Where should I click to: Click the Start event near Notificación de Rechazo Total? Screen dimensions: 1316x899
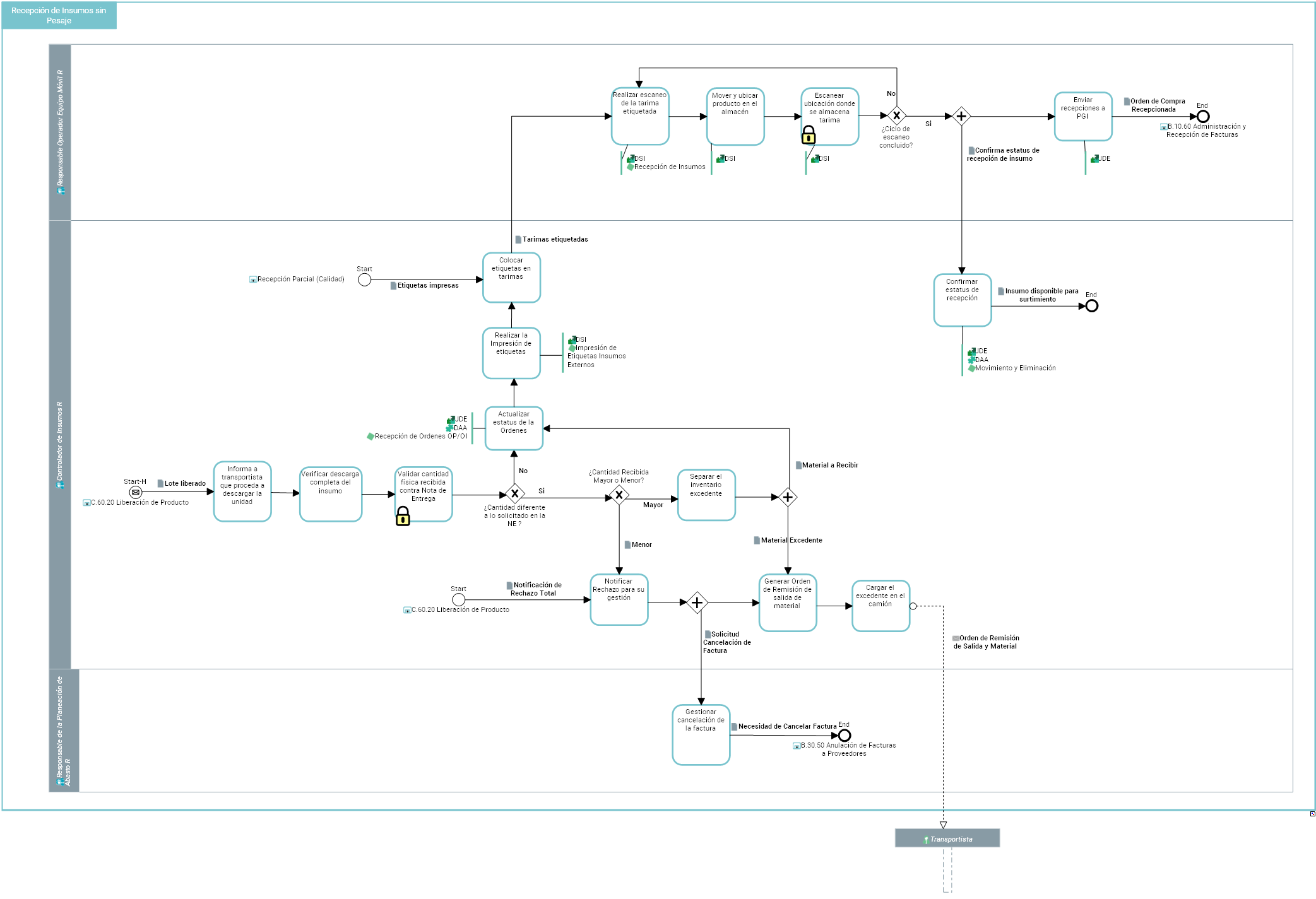click(459, 599)
